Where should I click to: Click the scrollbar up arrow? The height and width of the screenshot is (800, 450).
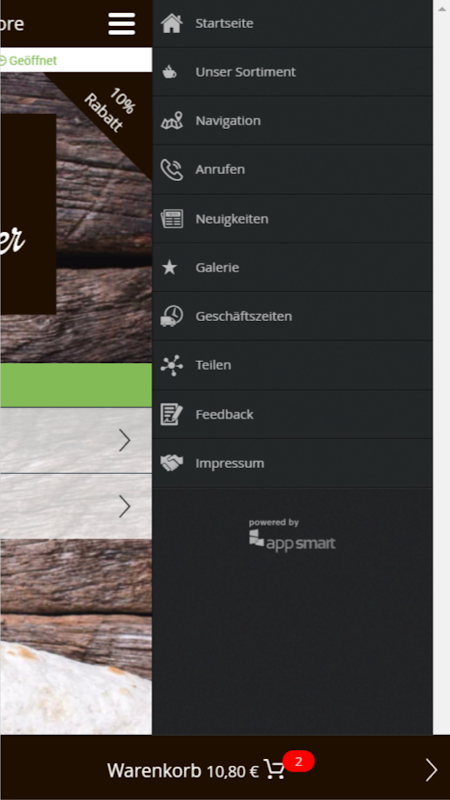tap(441, 8)
